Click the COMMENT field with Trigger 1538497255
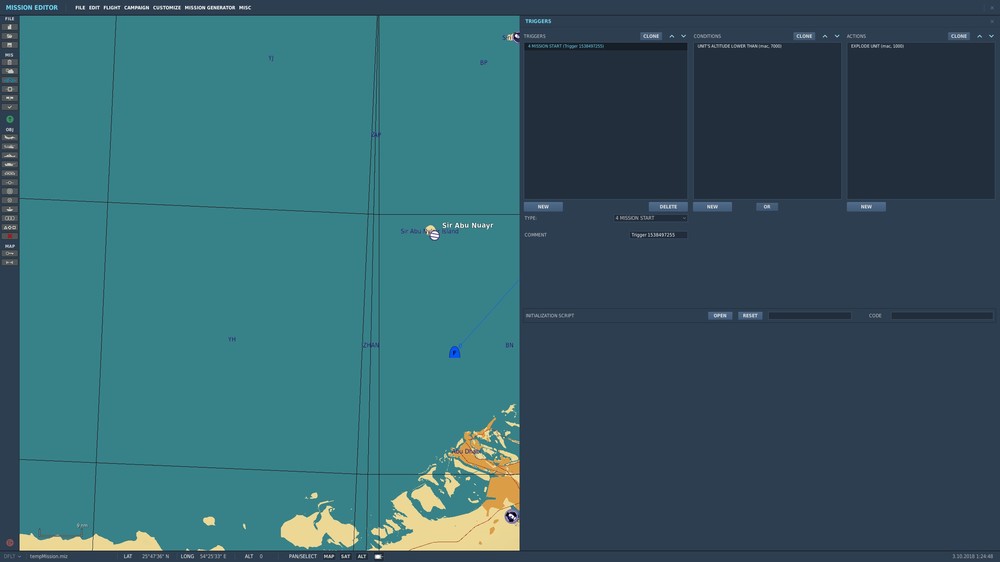This screenshot has height=562, width=1000. tap(658, 235)
